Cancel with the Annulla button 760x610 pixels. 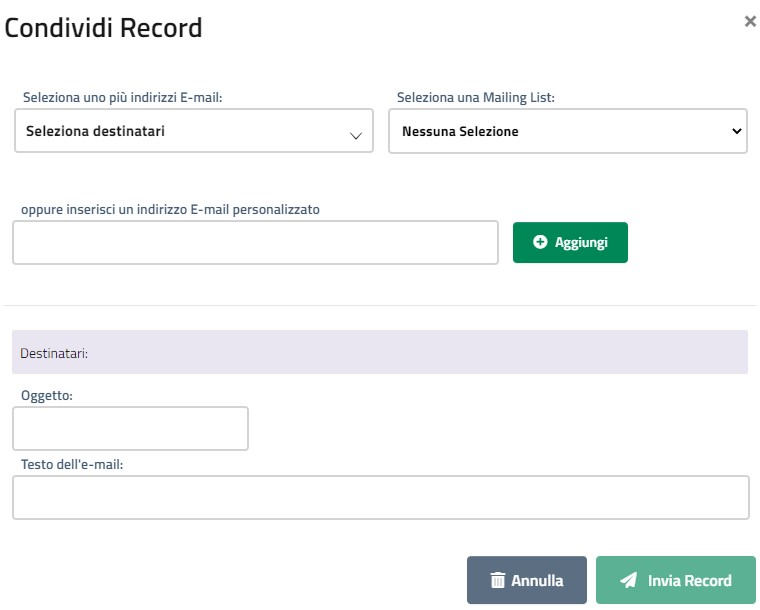pos(527,580)
